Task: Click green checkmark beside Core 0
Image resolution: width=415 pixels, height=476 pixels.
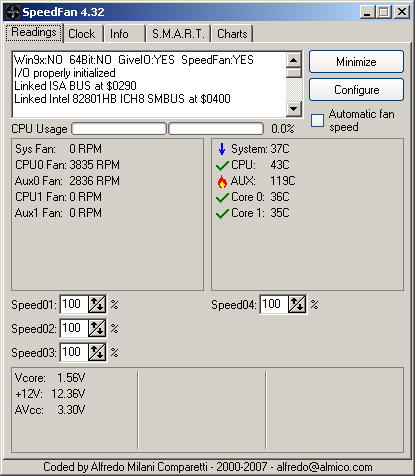Action: pos(222,197)
